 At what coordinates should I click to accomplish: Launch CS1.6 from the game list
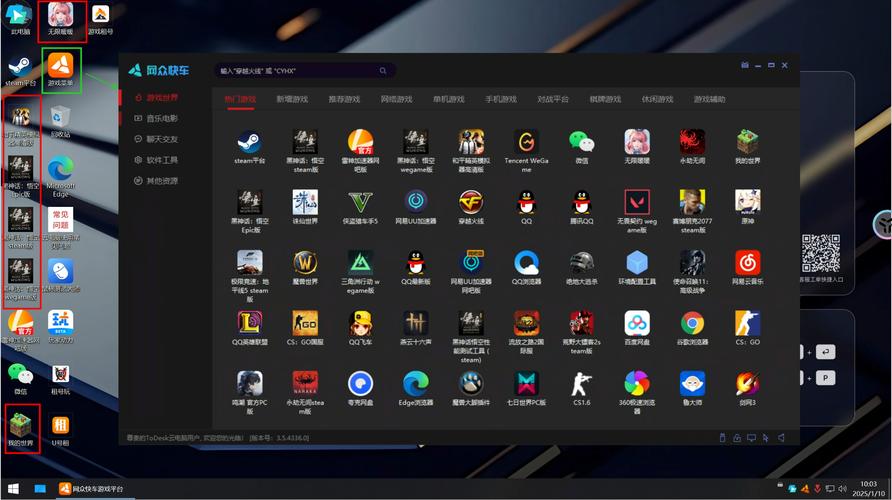(581, 383)
